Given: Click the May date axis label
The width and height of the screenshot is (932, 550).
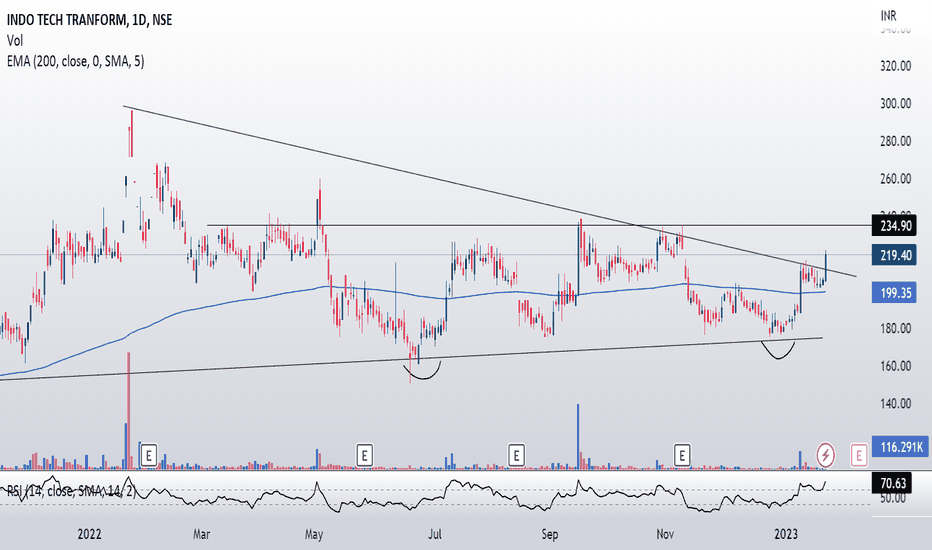Looking at the screenshot, I should click(314, 534).
